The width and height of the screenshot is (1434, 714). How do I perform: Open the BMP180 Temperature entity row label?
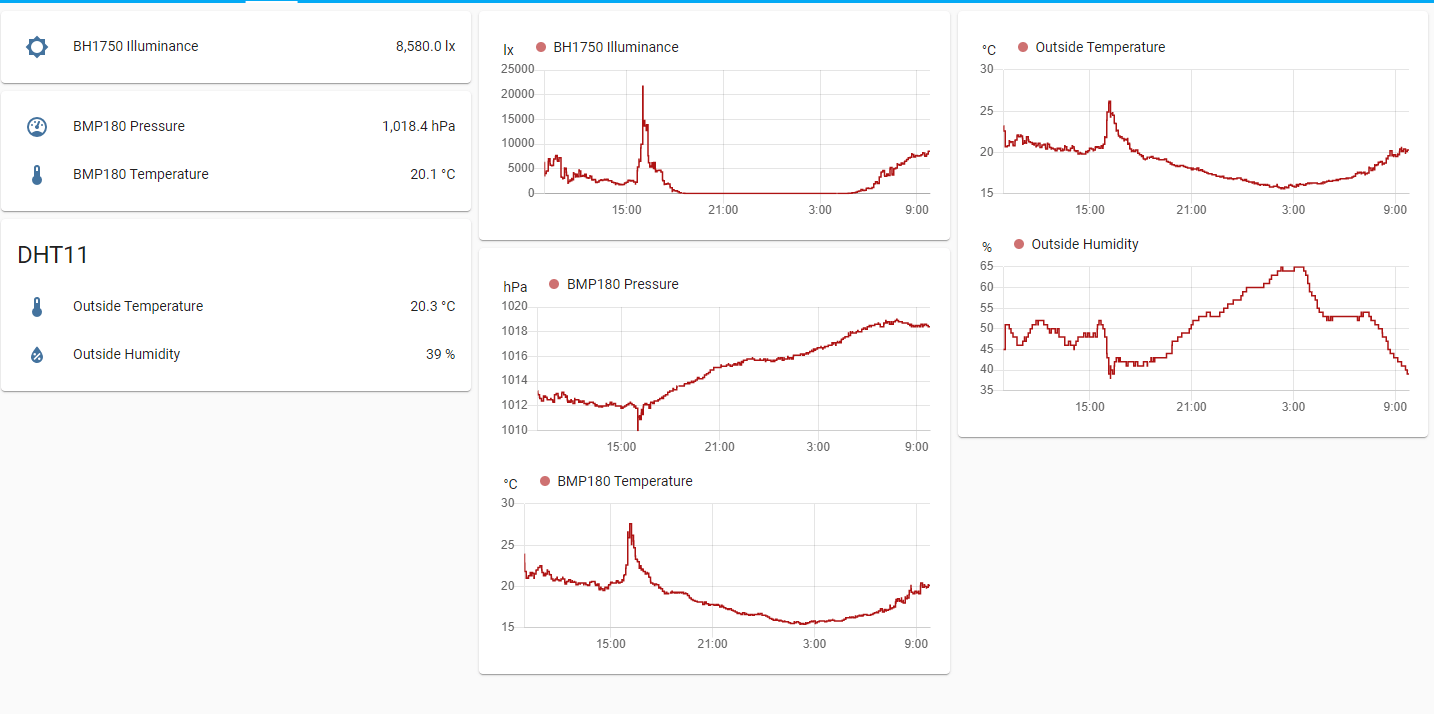[x=140, y=174]
